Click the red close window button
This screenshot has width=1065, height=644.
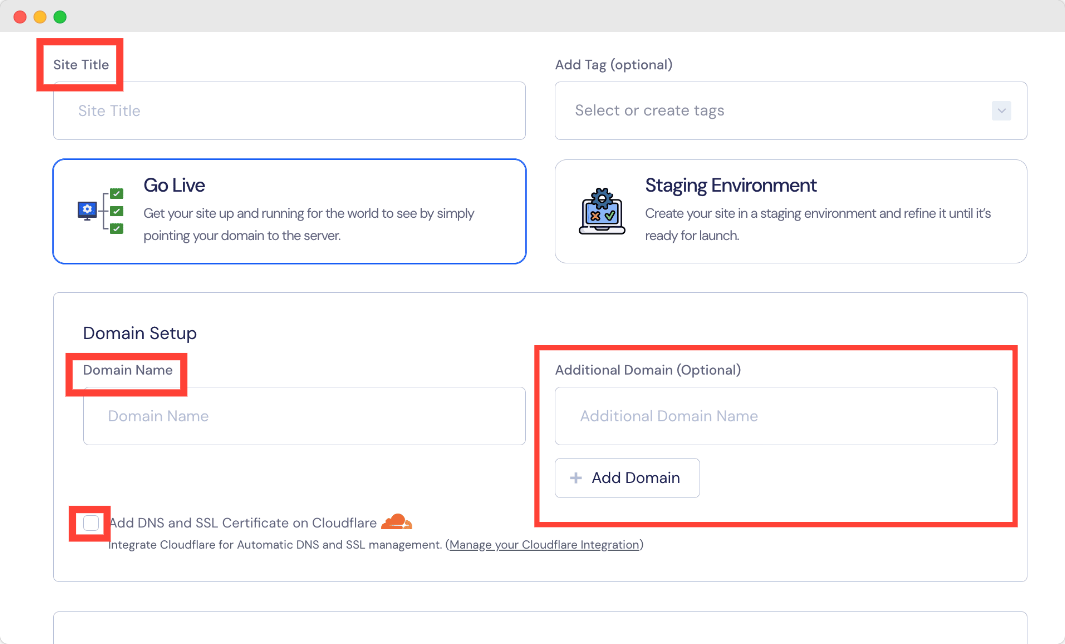[20, 17]
